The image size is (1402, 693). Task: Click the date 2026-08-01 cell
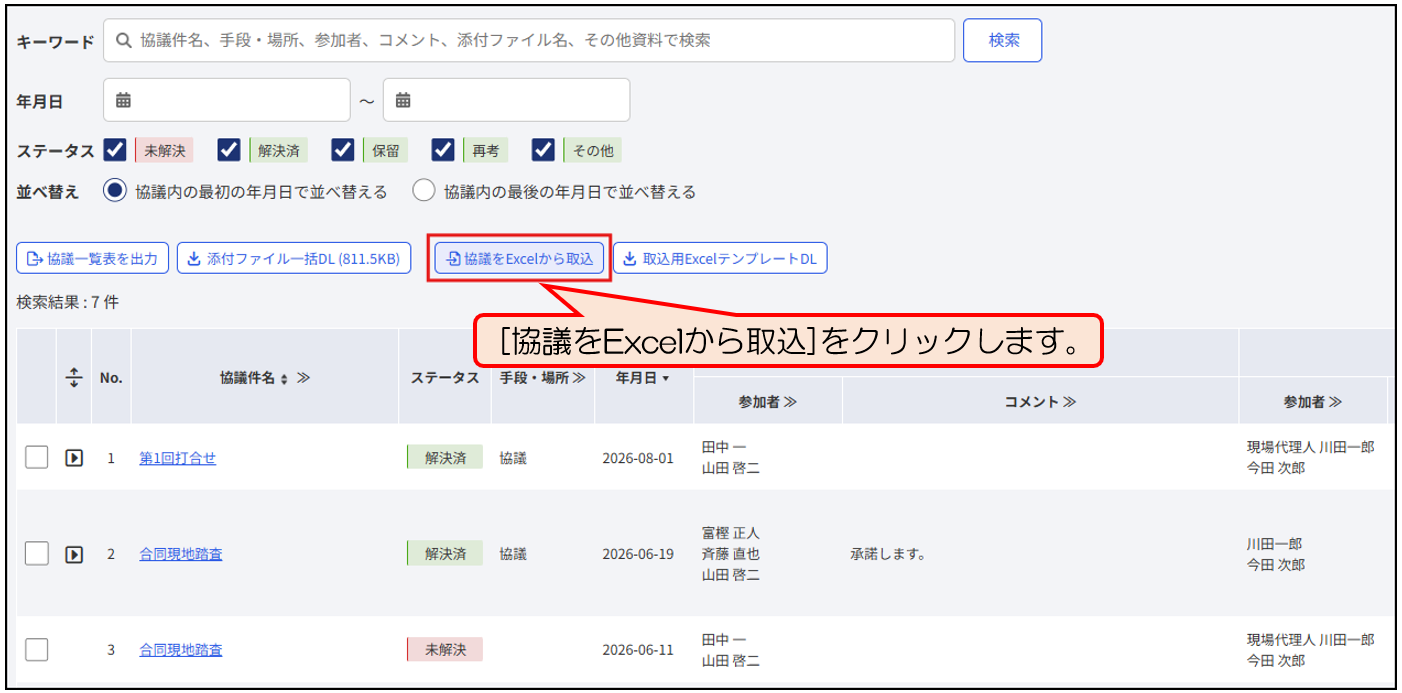click(638, 458)
